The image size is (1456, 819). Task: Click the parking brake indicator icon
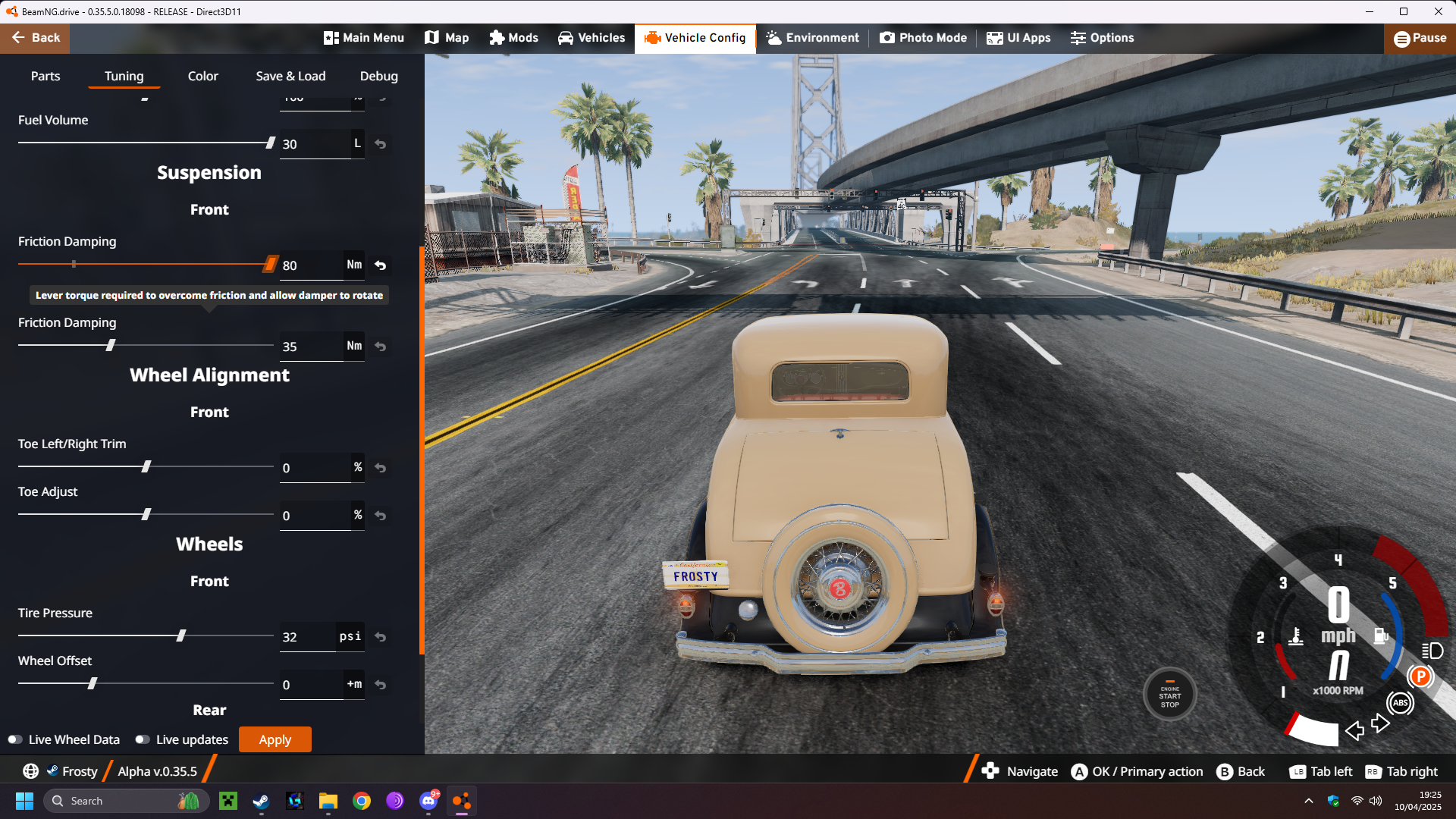(x=1420, y=676)
